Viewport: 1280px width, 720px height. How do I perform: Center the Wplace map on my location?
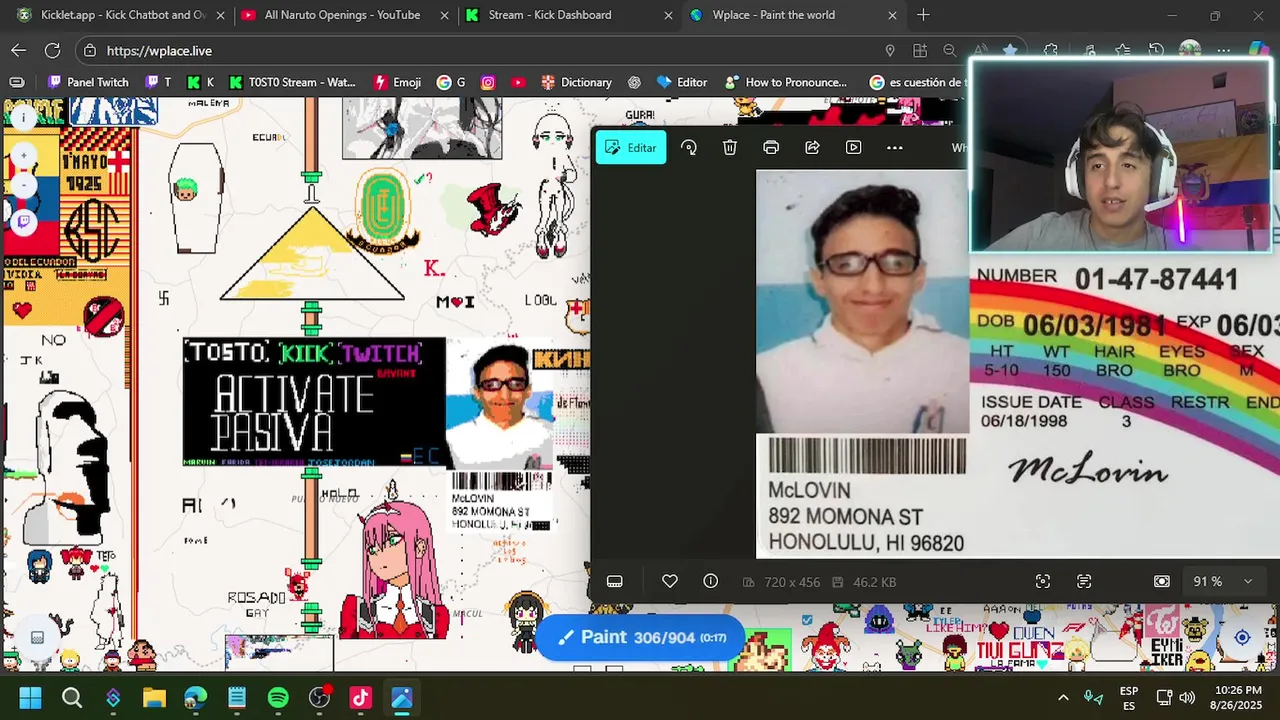click(x=1242, y=638)
